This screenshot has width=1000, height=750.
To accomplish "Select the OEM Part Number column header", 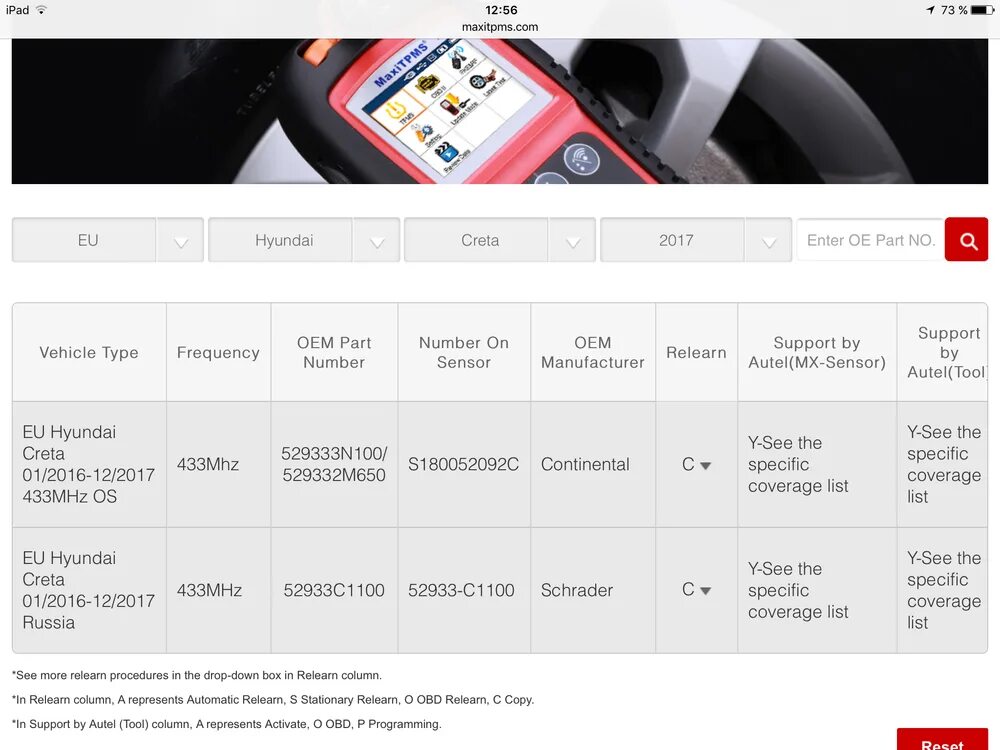I will (x=334, y=353).
